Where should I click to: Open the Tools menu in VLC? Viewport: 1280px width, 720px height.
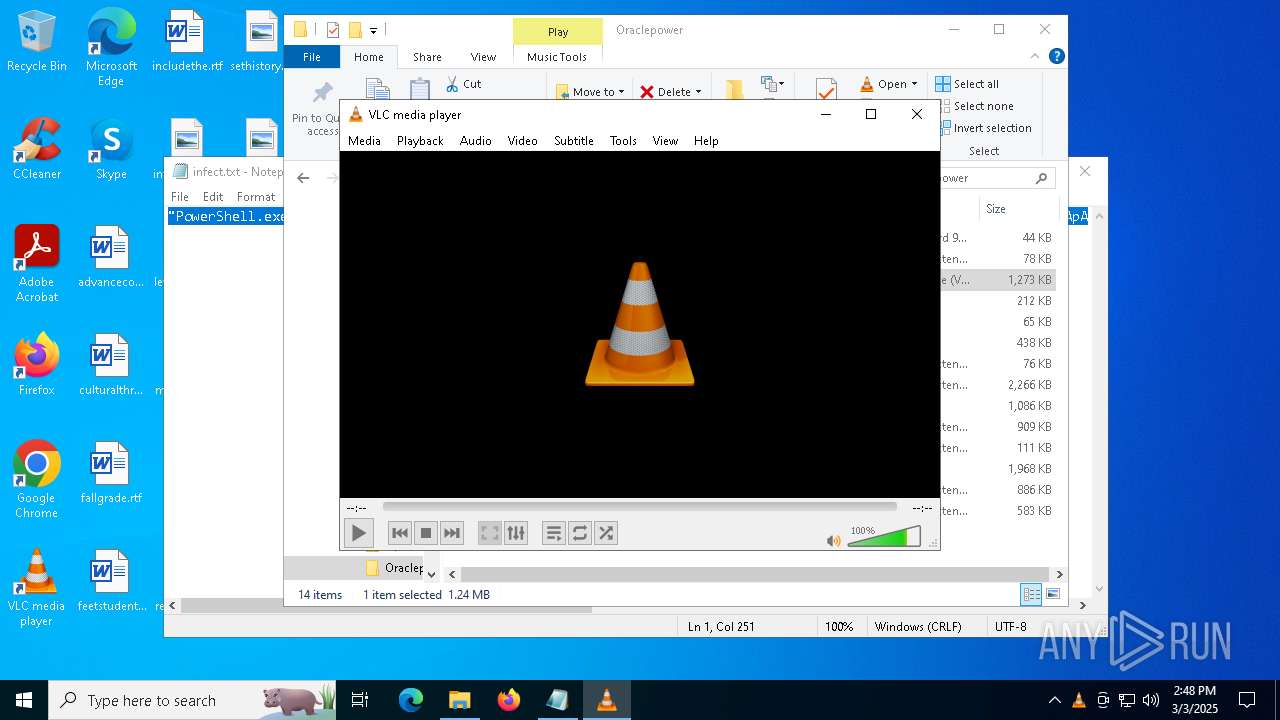[x=623, y=141]
